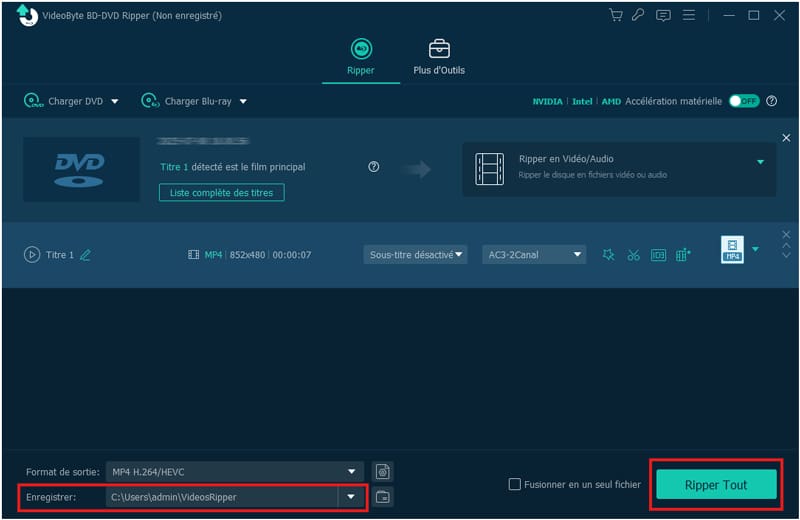Rename Titre 1 with the pencil icon
Viewport: 800px width, 520px height.
(85, 255)
